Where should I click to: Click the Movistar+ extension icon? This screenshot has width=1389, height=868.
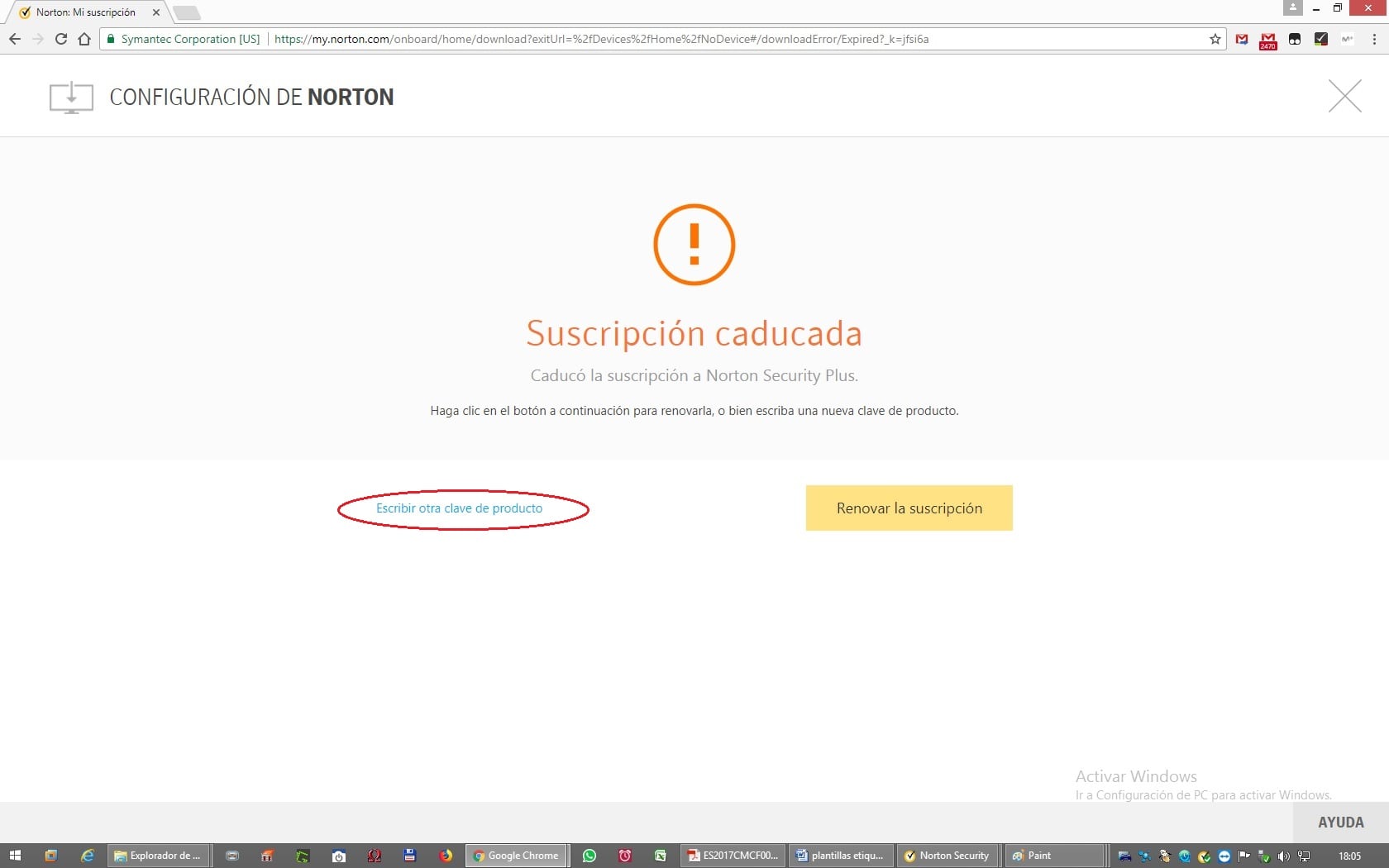pyautogui.click(x=1348, y=39)
